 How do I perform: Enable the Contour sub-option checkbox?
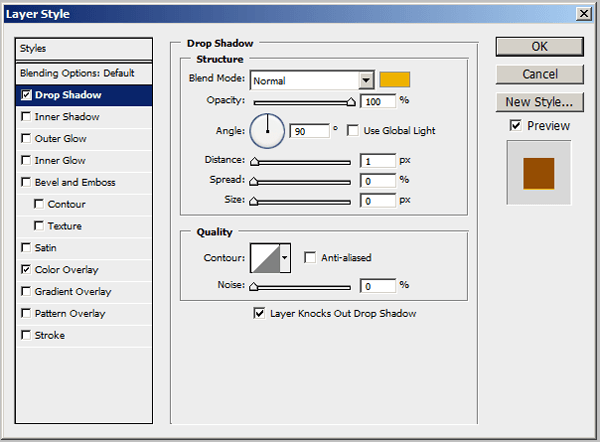pyautogui.click(x=39, y=204)
